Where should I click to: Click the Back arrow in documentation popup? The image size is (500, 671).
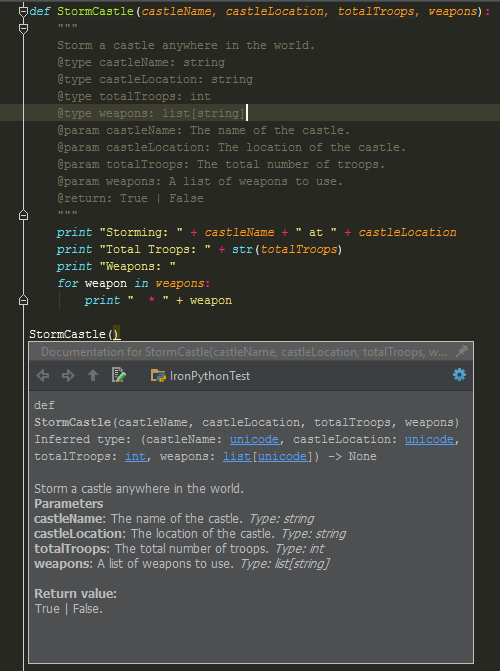tap(43, 376)
